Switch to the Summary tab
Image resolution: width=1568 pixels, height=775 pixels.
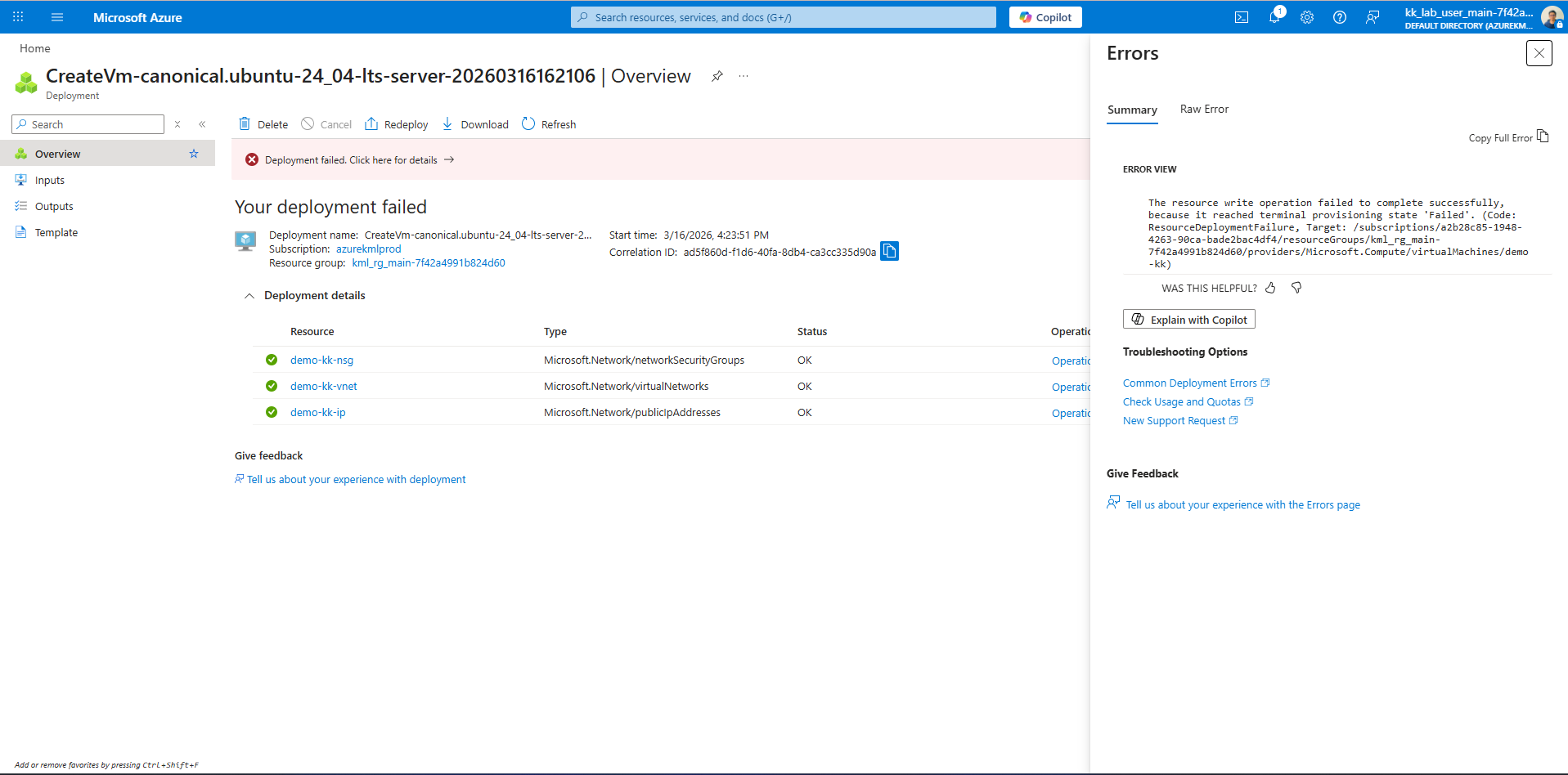[x=1132, y=110]
